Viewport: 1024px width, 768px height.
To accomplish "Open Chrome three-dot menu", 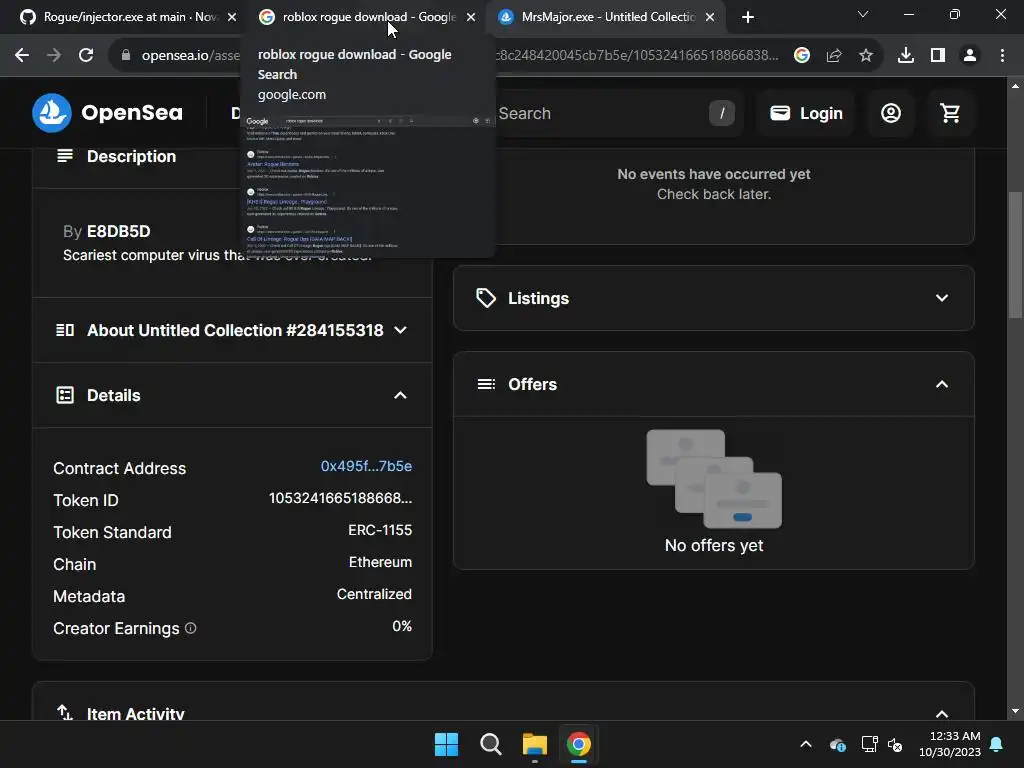I will click(1002, 56).
